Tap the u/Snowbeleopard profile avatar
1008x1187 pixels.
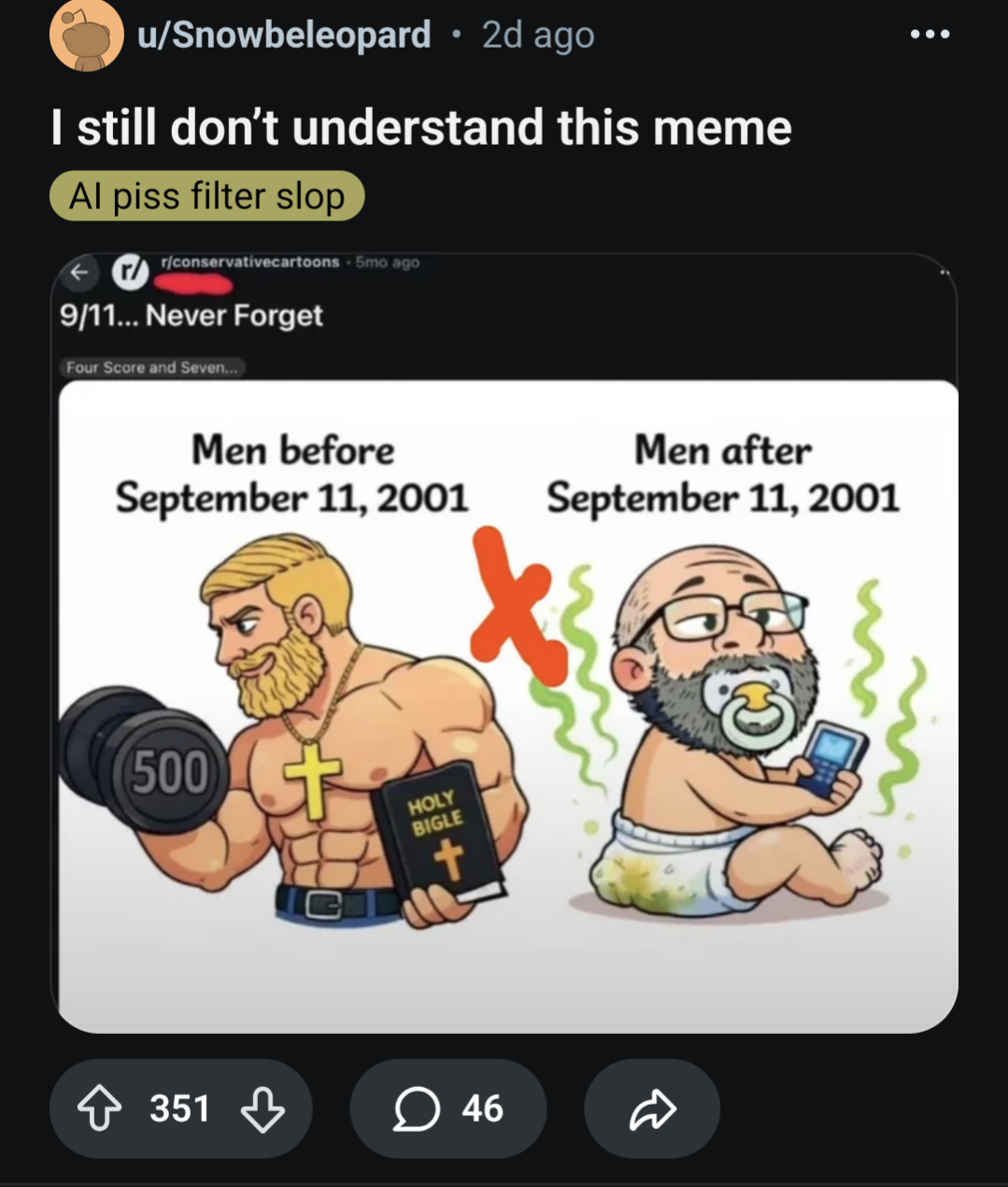pyautogui.click(x=86, y=35)
